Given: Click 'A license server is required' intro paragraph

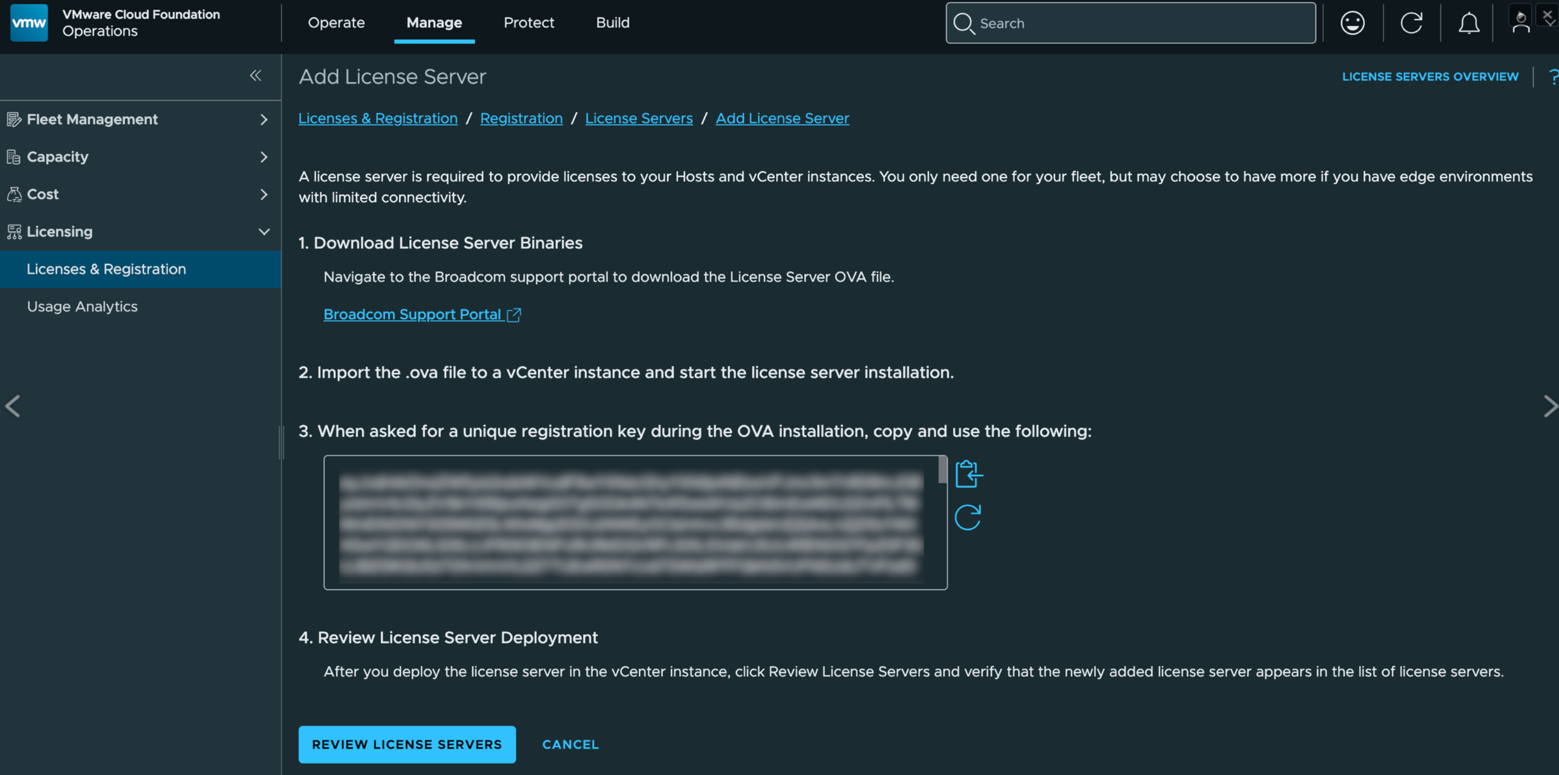Looking at the screenshot, I should pos(915,187).
